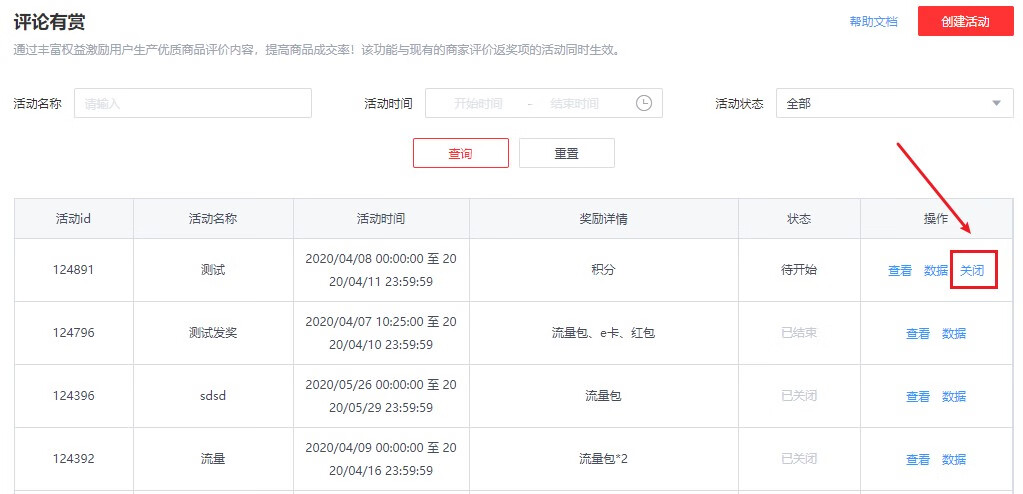
Task: Click the 已结束 status cell
Action: click(x=799, y=333)
